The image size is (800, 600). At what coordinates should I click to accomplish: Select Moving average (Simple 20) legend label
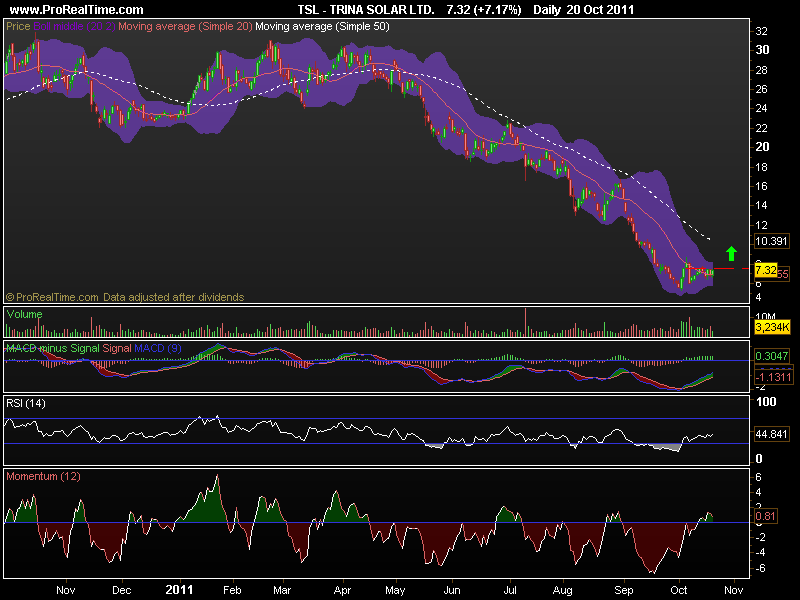click(x=185, y=26)
